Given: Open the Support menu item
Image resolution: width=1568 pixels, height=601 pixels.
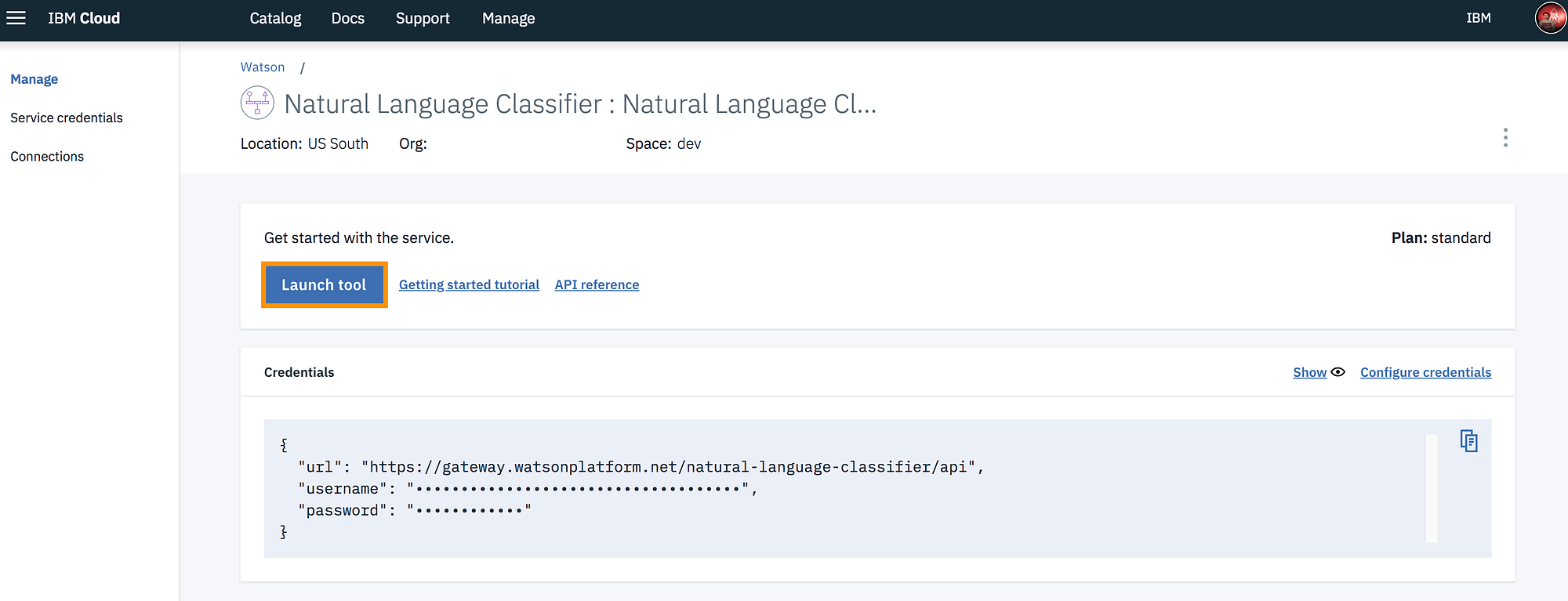Looking at the screenshot, I should (423, 18).
